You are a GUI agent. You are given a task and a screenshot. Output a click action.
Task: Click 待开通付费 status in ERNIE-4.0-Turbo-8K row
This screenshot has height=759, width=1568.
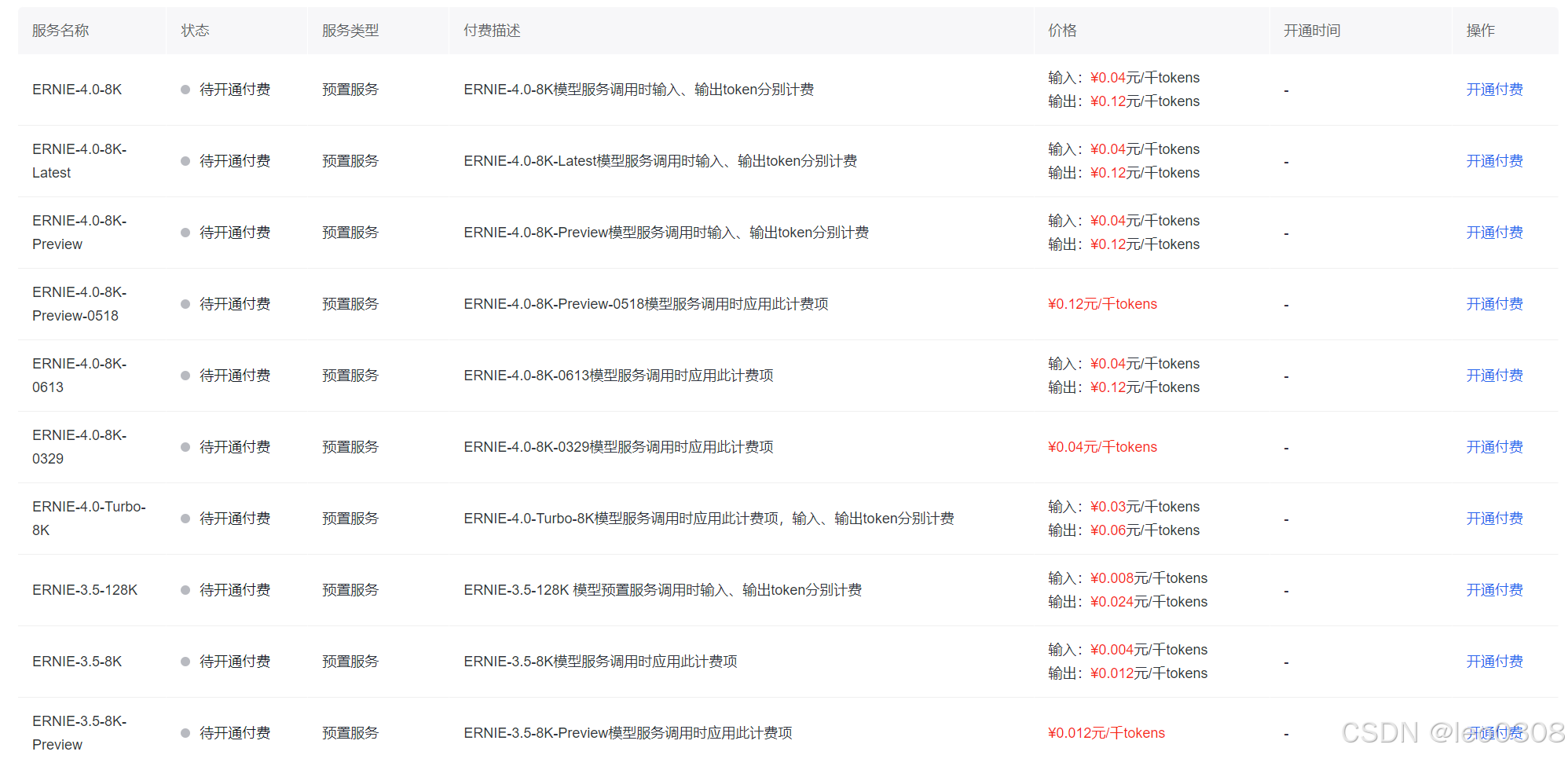pos(235,519)
